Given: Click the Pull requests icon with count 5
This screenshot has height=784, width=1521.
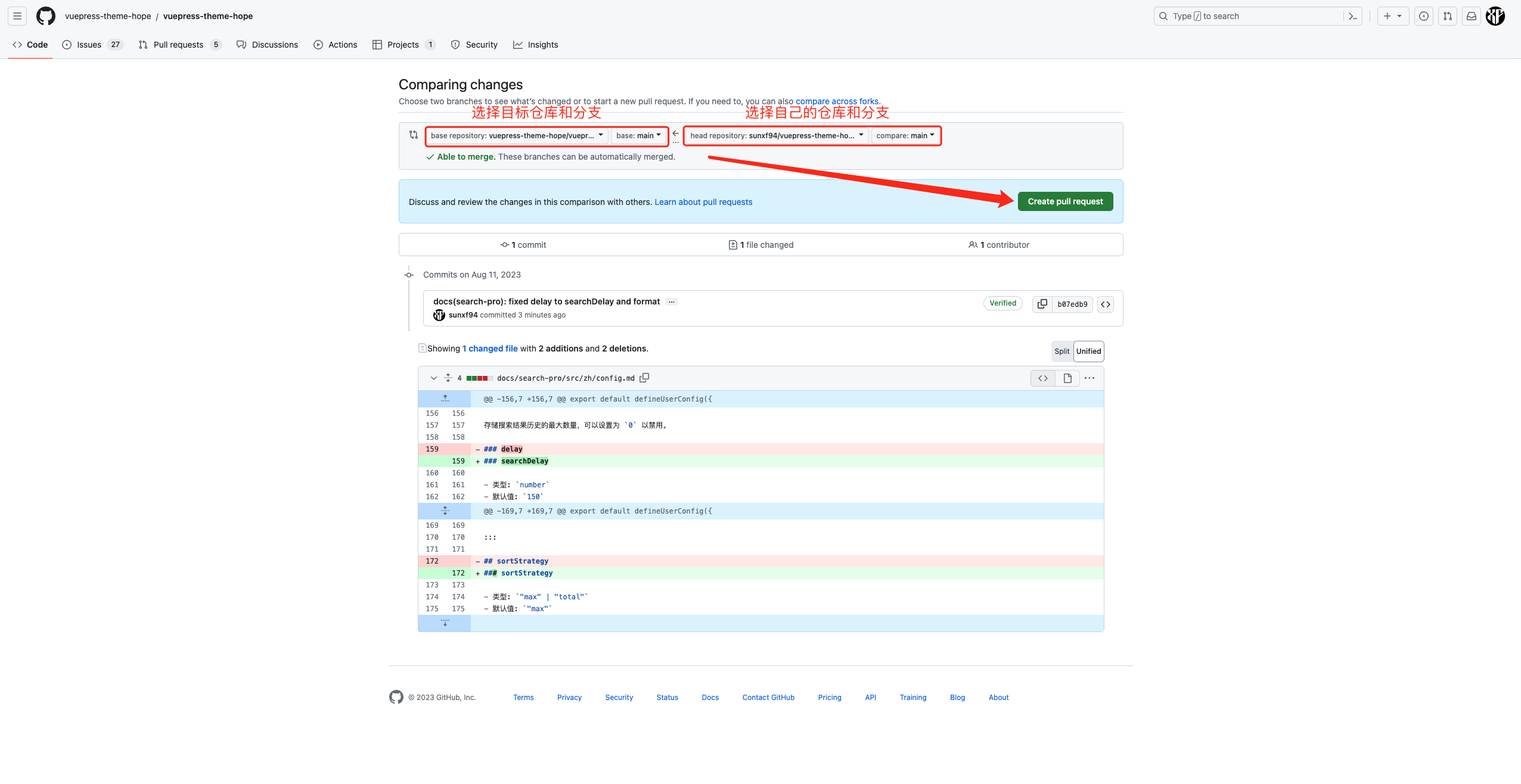Looking at the screenshot, I should pyautogui.click(x=178, y=45).
